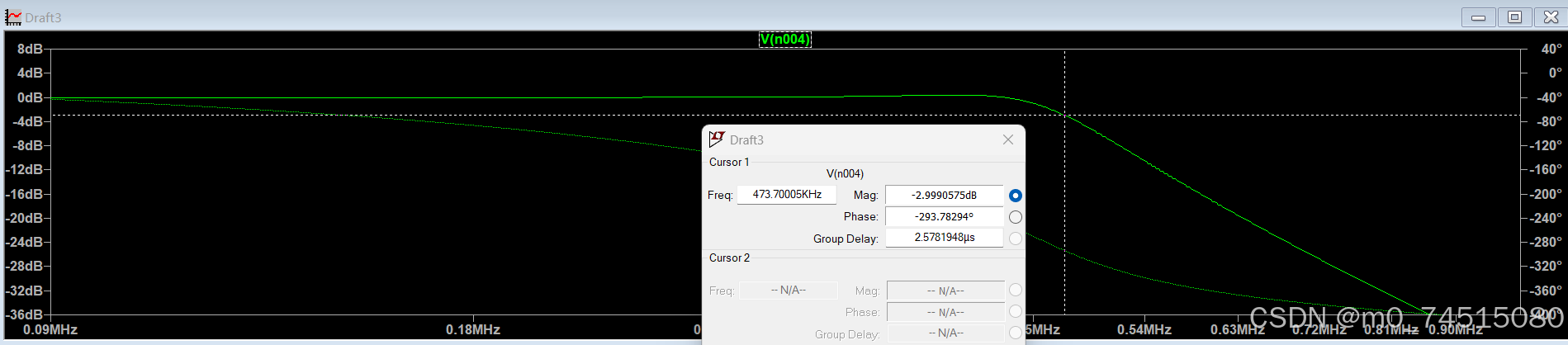
Task: Select the Phase radio button for Cursor 1
Action: pos(1016,217)
